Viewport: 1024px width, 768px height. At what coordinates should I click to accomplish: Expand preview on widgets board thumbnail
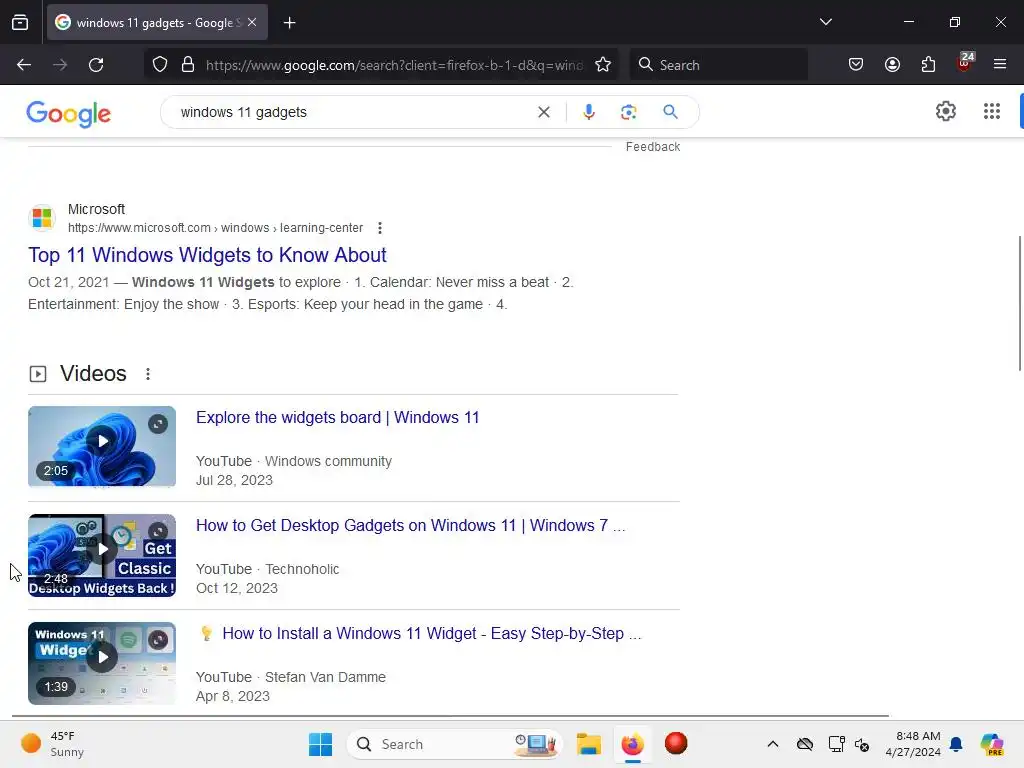click(x=157, y=424)
